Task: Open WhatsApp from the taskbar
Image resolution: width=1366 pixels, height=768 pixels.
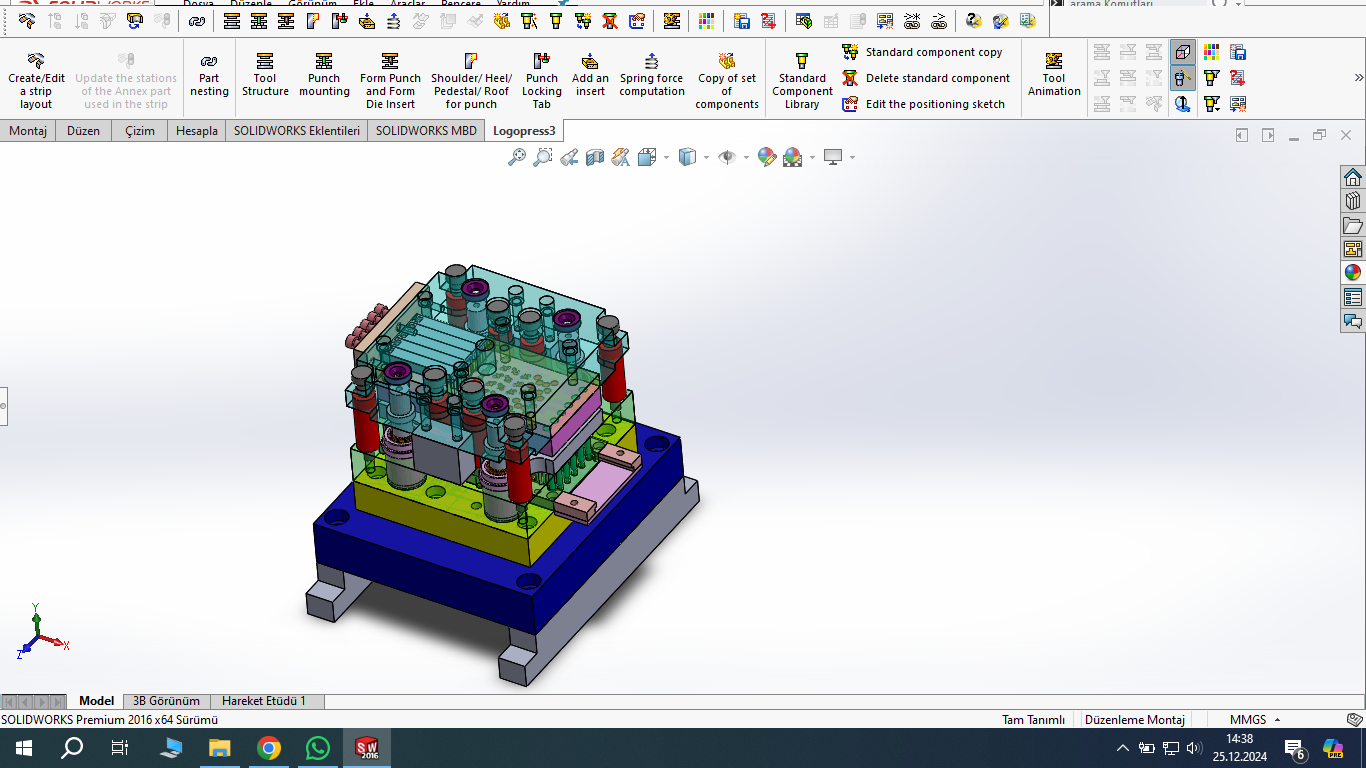Action: click(x=318, y=748)
